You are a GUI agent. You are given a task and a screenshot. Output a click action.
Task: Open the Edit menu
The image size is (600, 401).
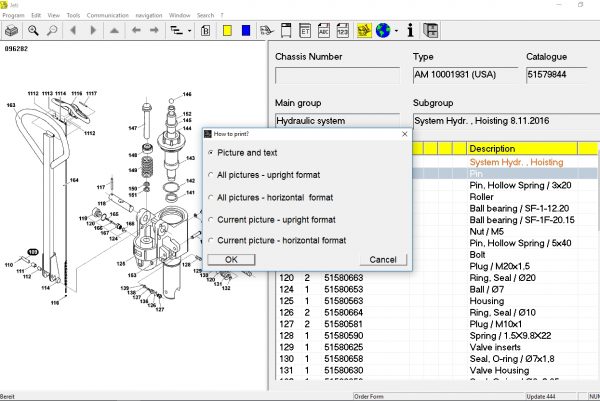pyautogui.click(x=36, y=15)
